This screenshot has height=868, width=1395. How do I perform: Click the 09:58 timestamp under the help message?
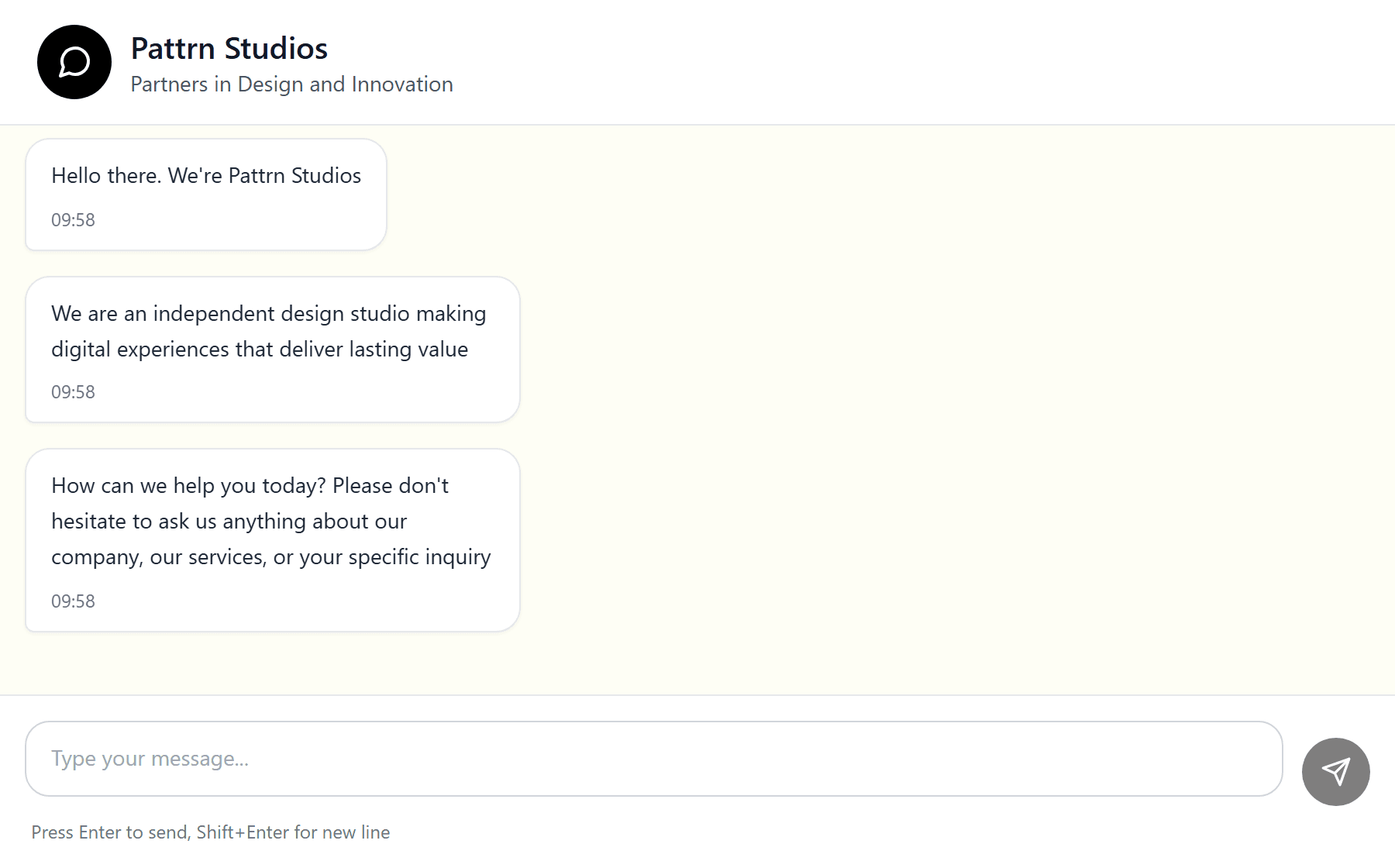click(73, 601)
